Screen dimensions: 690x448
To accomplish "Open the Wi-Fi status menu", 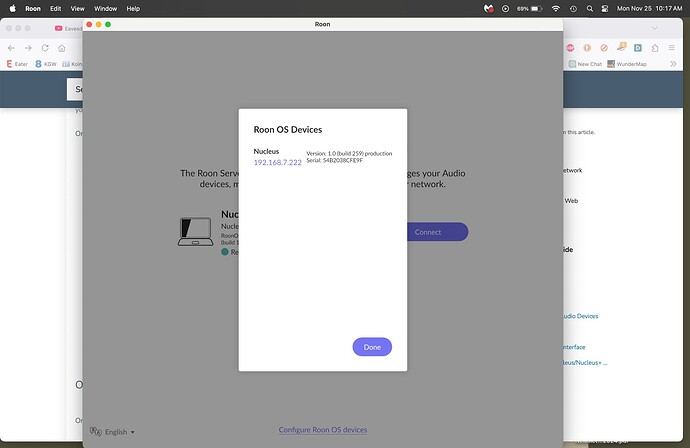I will [556, 8].
